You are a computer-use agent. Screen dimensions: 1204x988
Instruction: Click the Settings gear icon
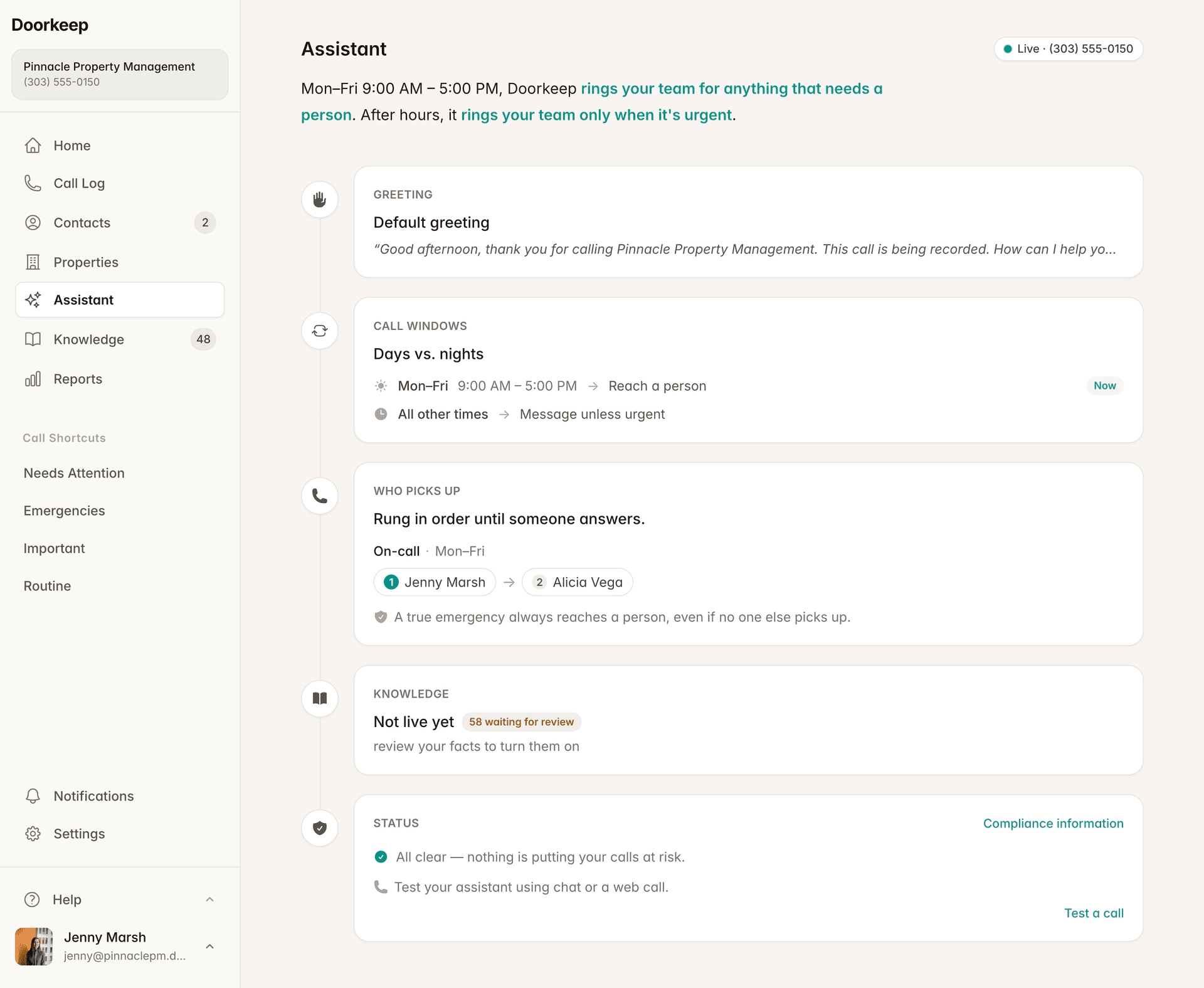point(33,834)
